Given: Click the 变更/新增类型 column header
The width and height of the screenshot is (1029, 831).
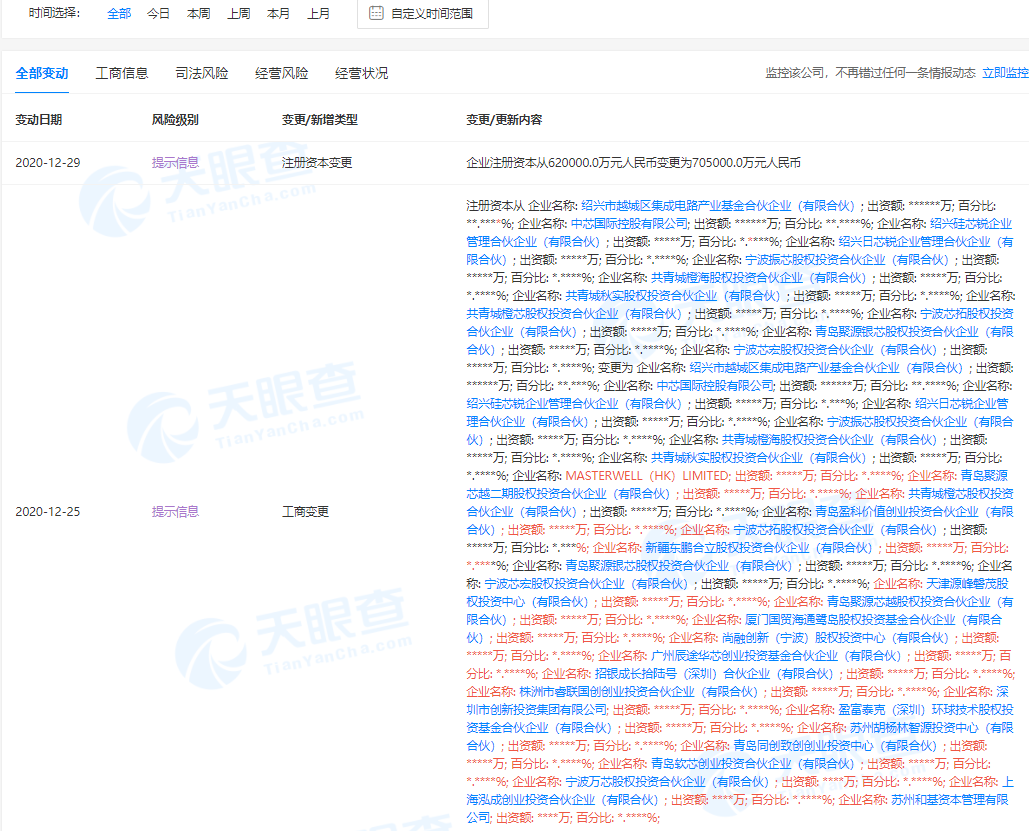Looking at the screenshot, I should tap(320, 119).
